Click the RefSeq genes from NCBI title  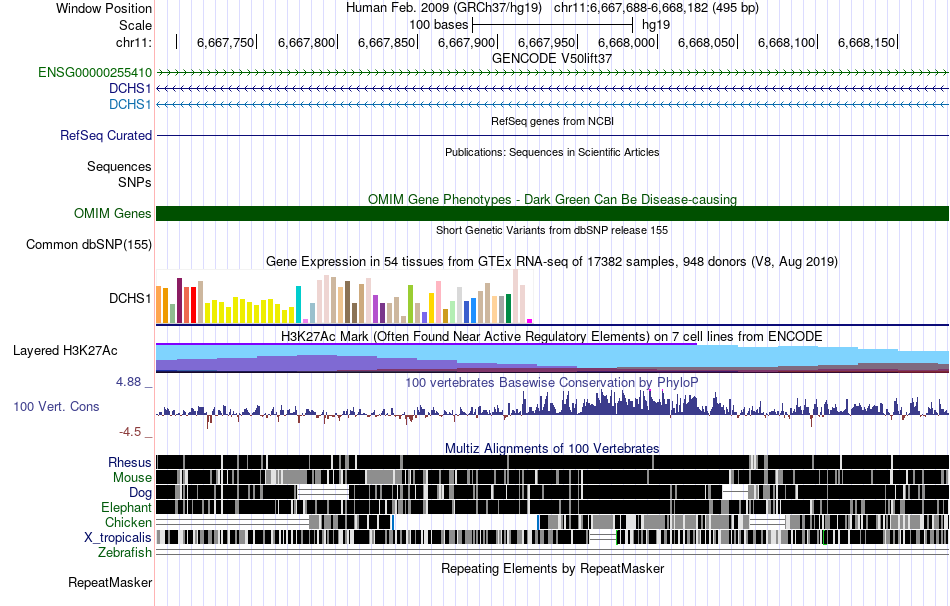(553, 121)
